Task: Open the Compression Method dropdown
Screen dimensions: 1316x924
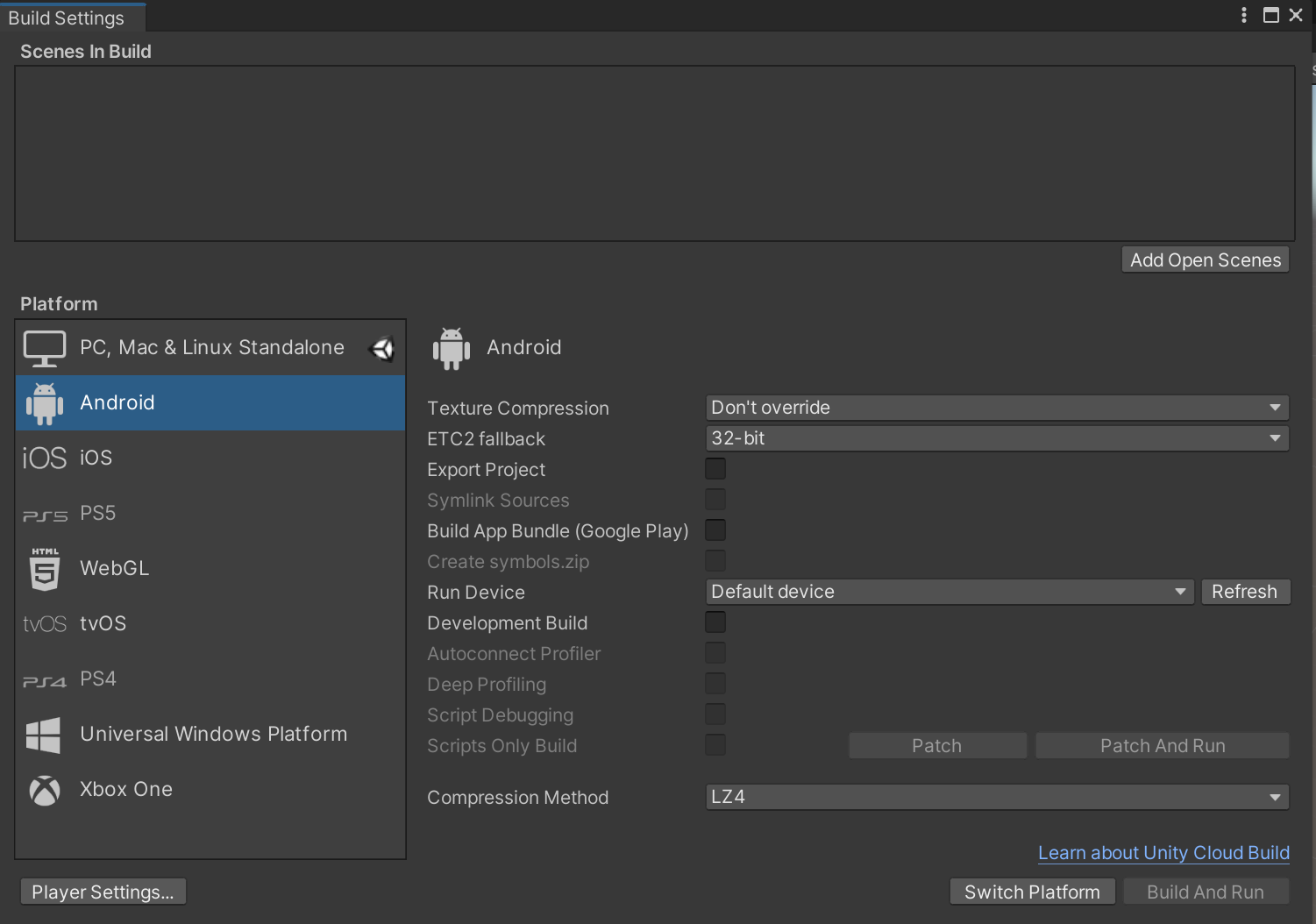Action: (x=997, y=797)
